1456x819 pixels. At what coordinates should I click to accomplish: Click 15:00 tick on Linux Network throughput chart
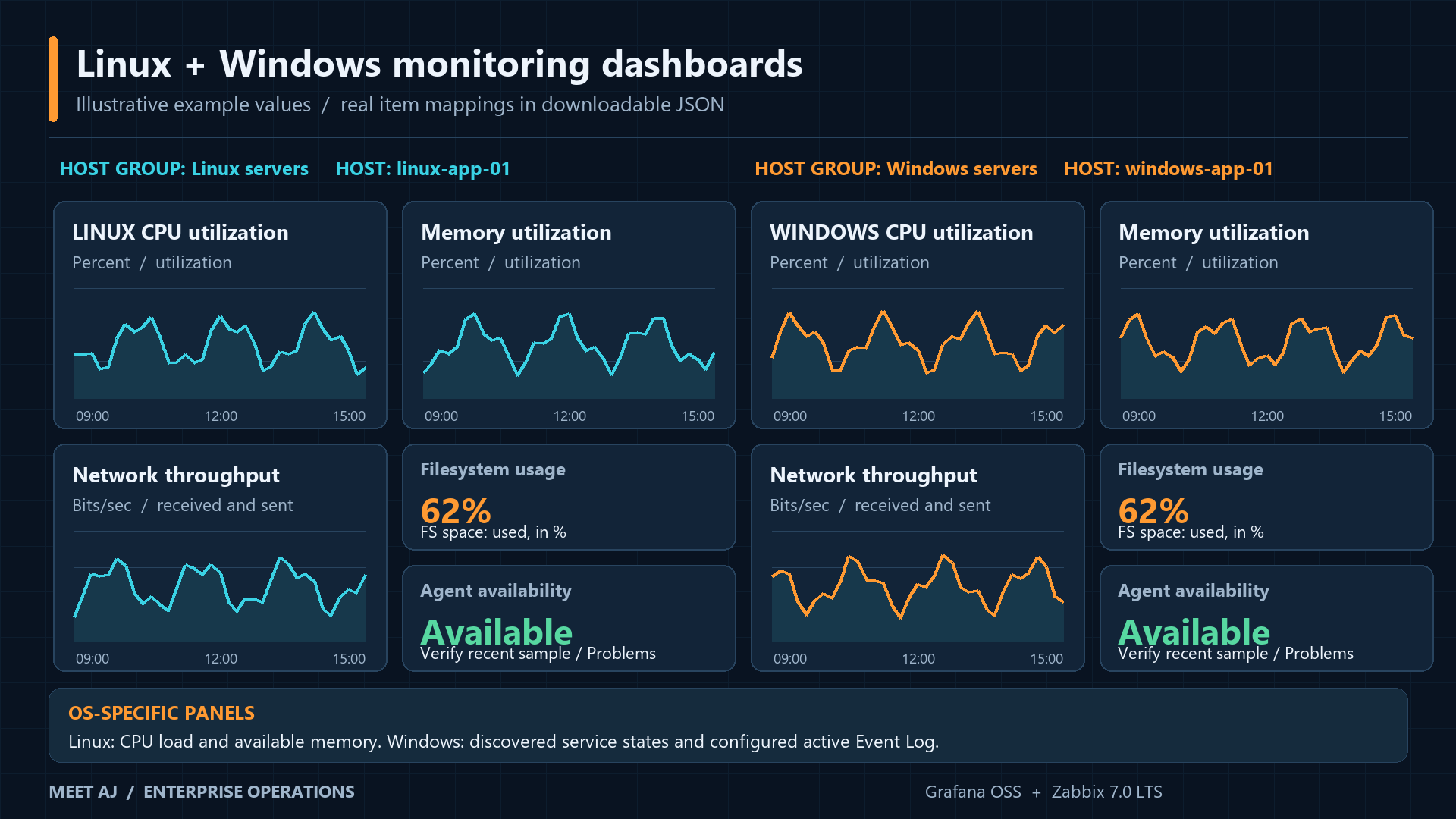349,658
